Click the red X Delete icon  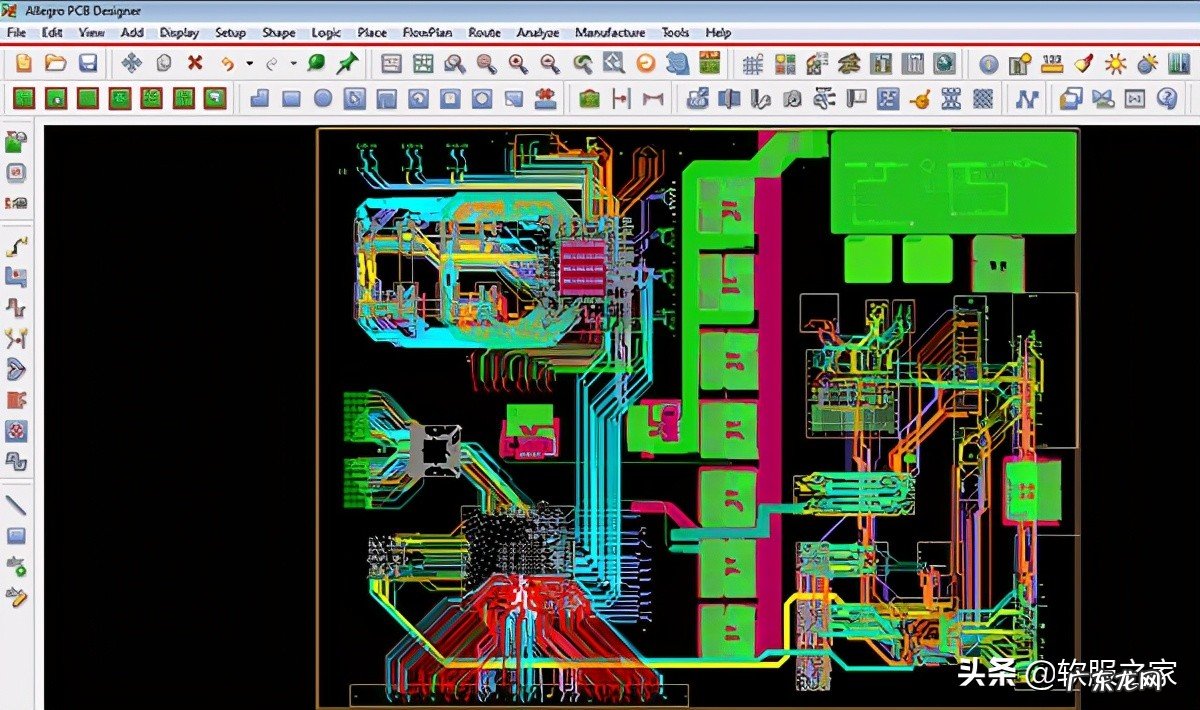tap(195, 63)
